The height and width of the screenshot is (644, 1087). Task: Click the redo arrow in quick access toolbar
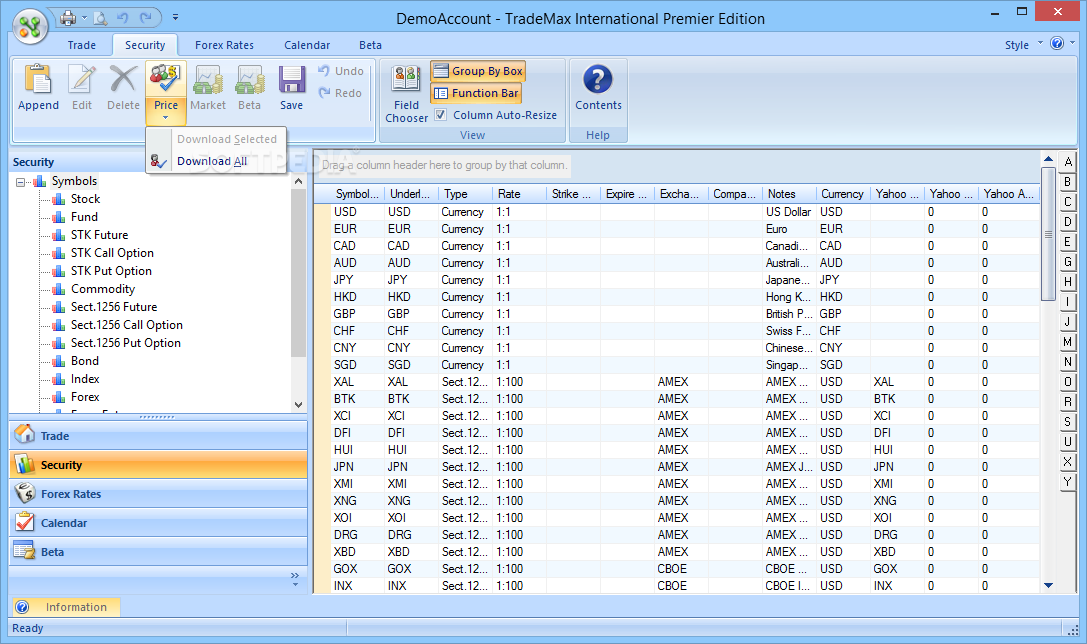point(146,17)
